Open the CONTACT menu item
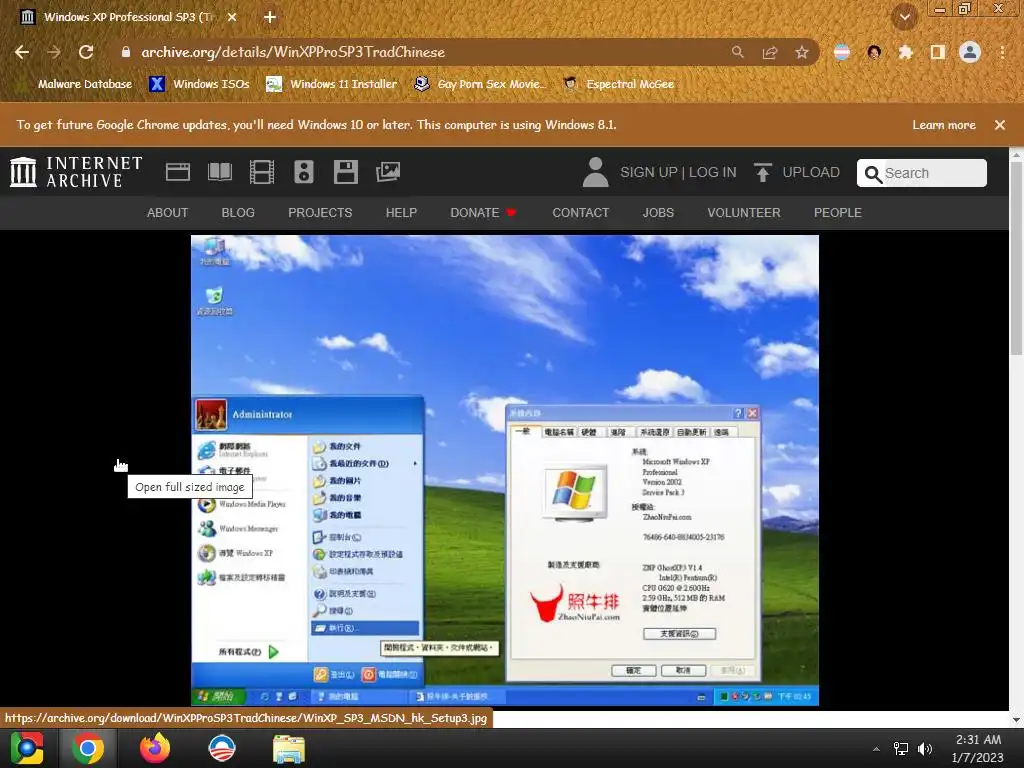This screenshot has height=768, width=1024. click(x=581, y=213)
